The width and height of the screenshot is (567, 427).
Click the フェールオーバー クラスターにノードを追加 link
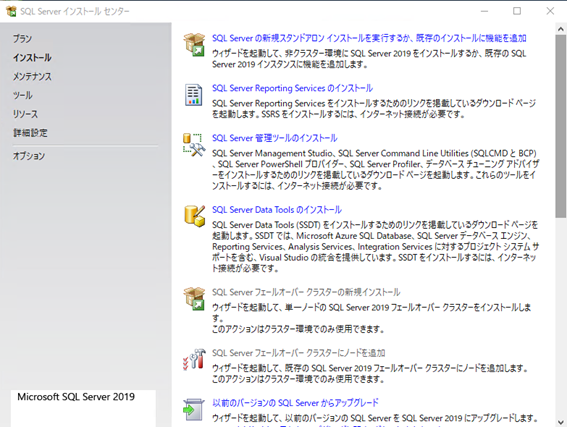pyautogui.click(x=298, y=353)
